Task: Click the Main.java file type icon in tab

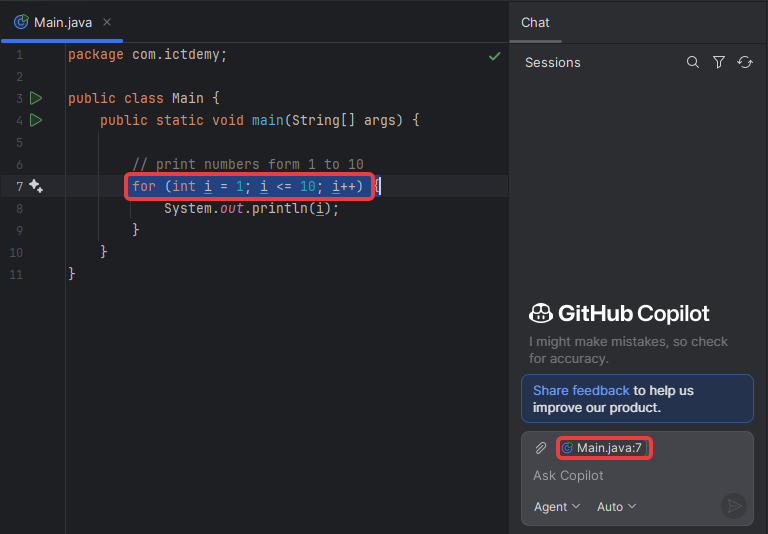Action: [21, 22]
